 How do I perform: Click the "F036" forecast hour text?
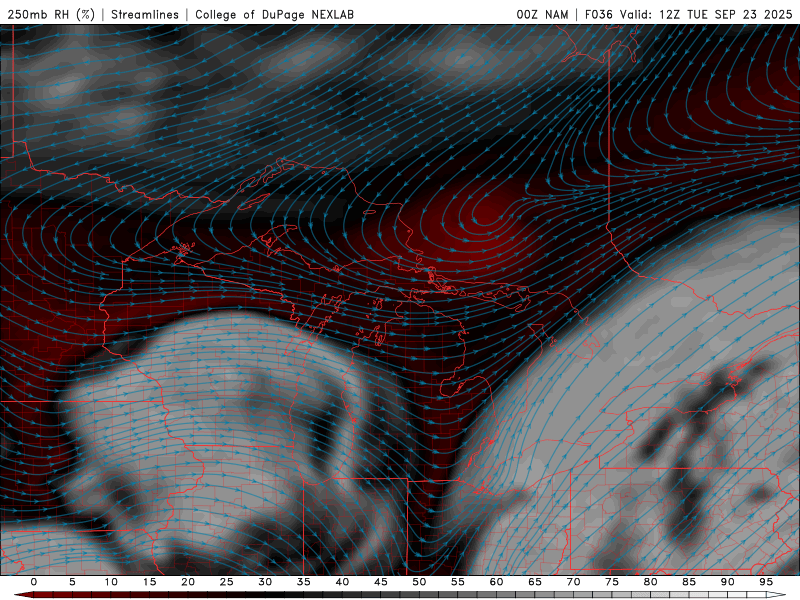(598, 14)
